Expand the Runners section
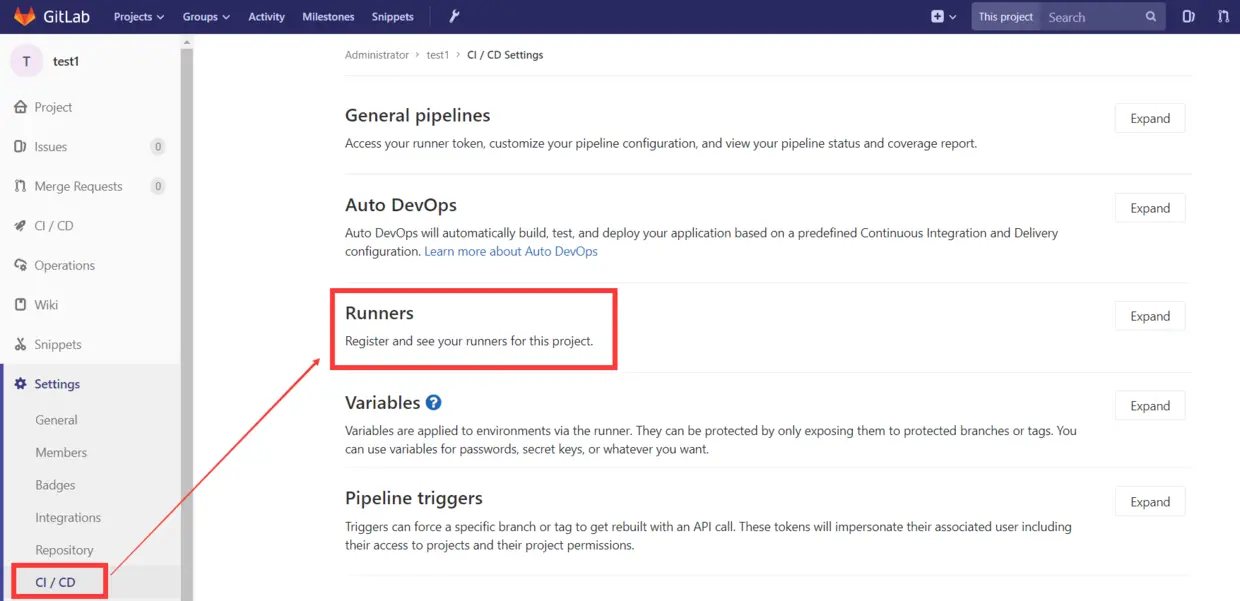This screenshot has width=1240, height=601. (x=1150, y=316)
